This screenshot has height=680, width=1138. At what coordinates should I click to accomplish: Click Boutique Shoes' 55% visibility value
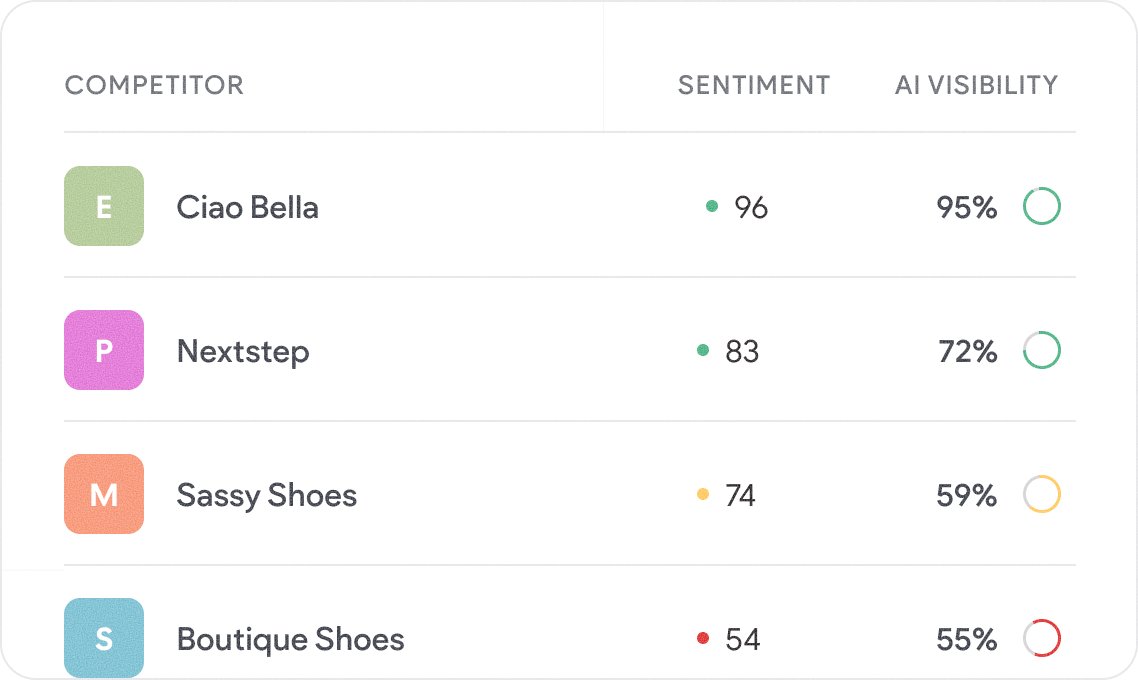click(x=966, y=639)
